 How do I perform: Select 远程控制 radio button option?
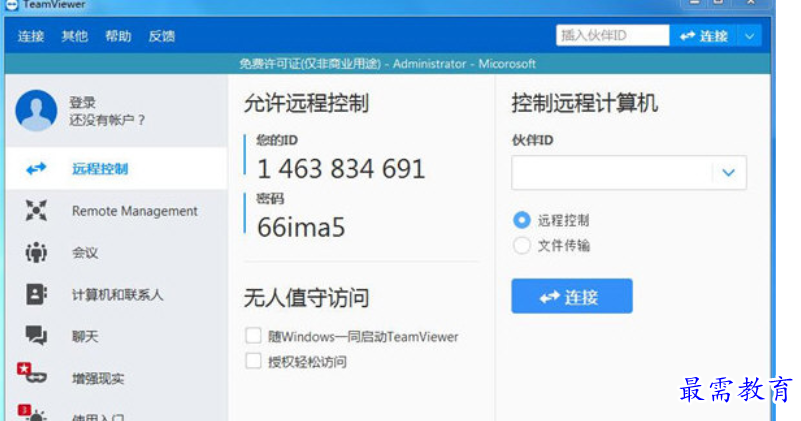(x=522, y=220)
